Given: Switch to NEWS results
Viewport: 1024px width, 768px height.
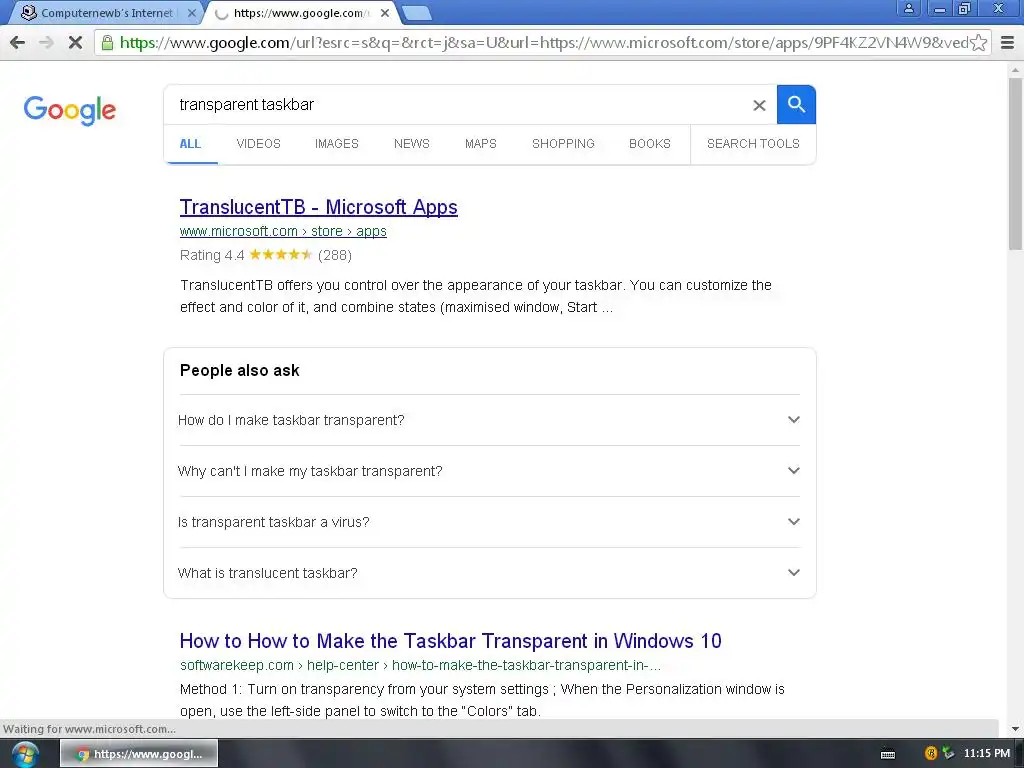Looking at the screenshot, I should [411, 144].
